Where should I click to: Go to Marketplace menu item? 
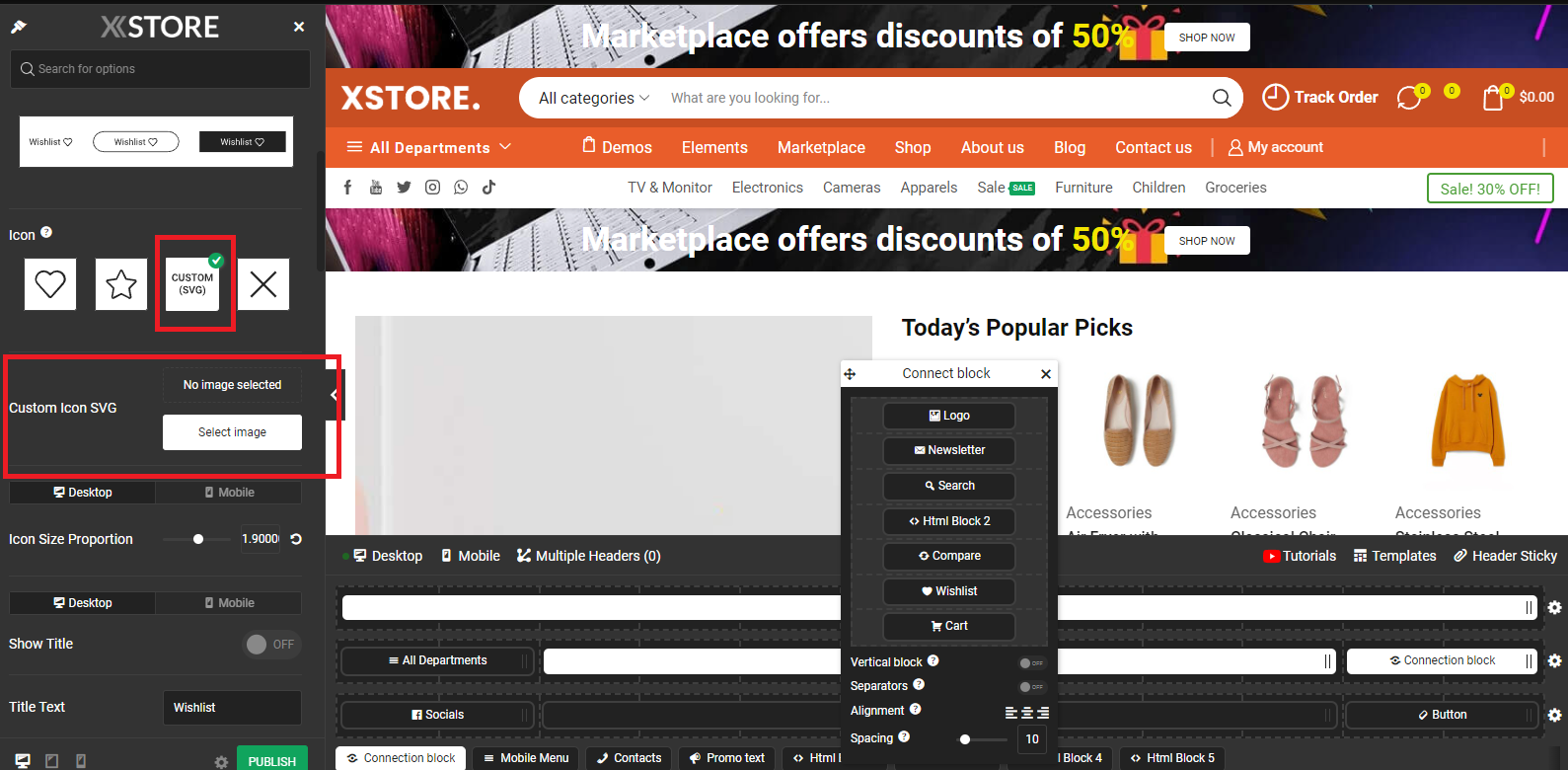pos(821,147)
